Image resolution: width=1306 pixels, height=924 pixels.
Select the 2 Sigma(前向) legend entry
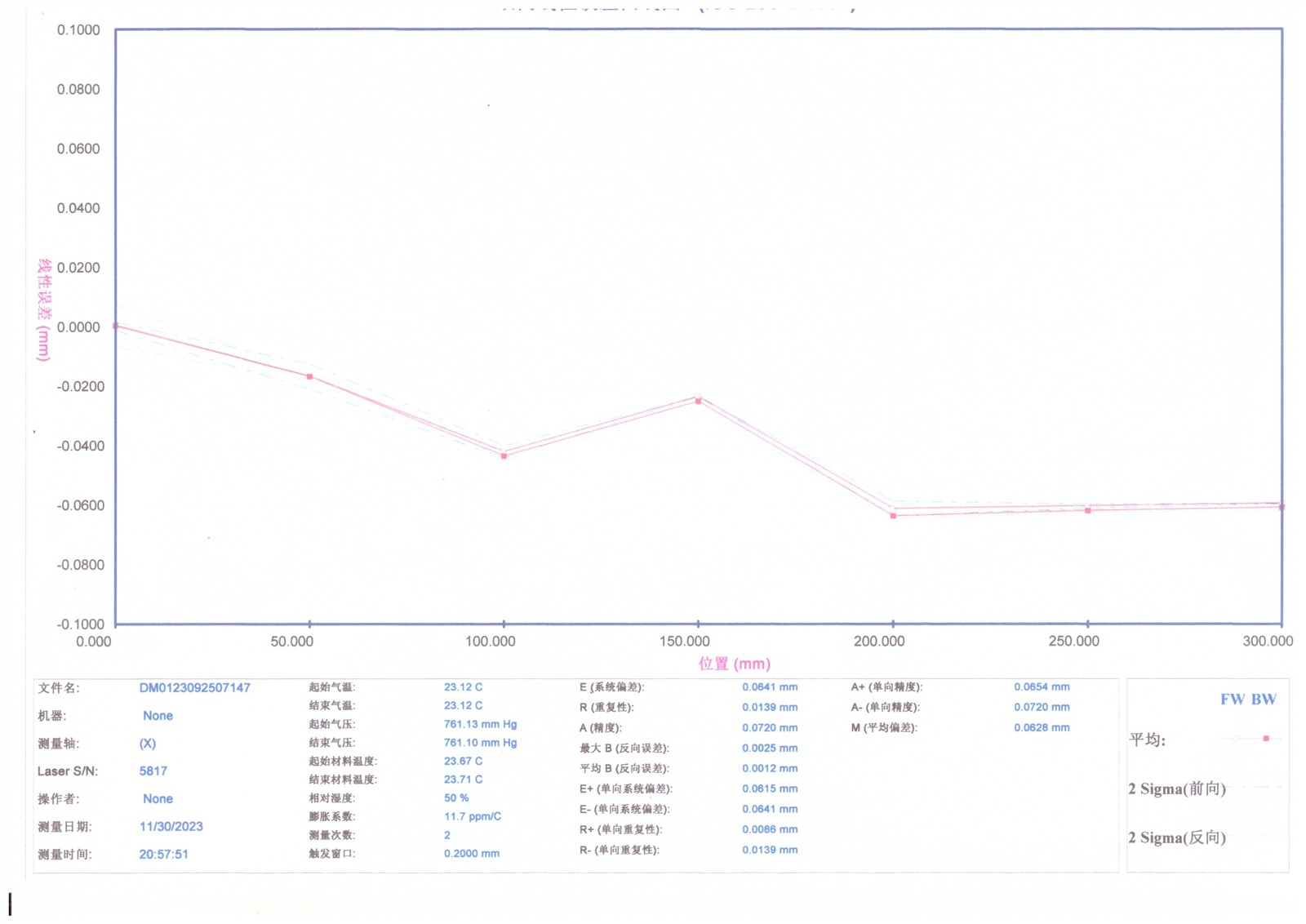click(1177, 789)
